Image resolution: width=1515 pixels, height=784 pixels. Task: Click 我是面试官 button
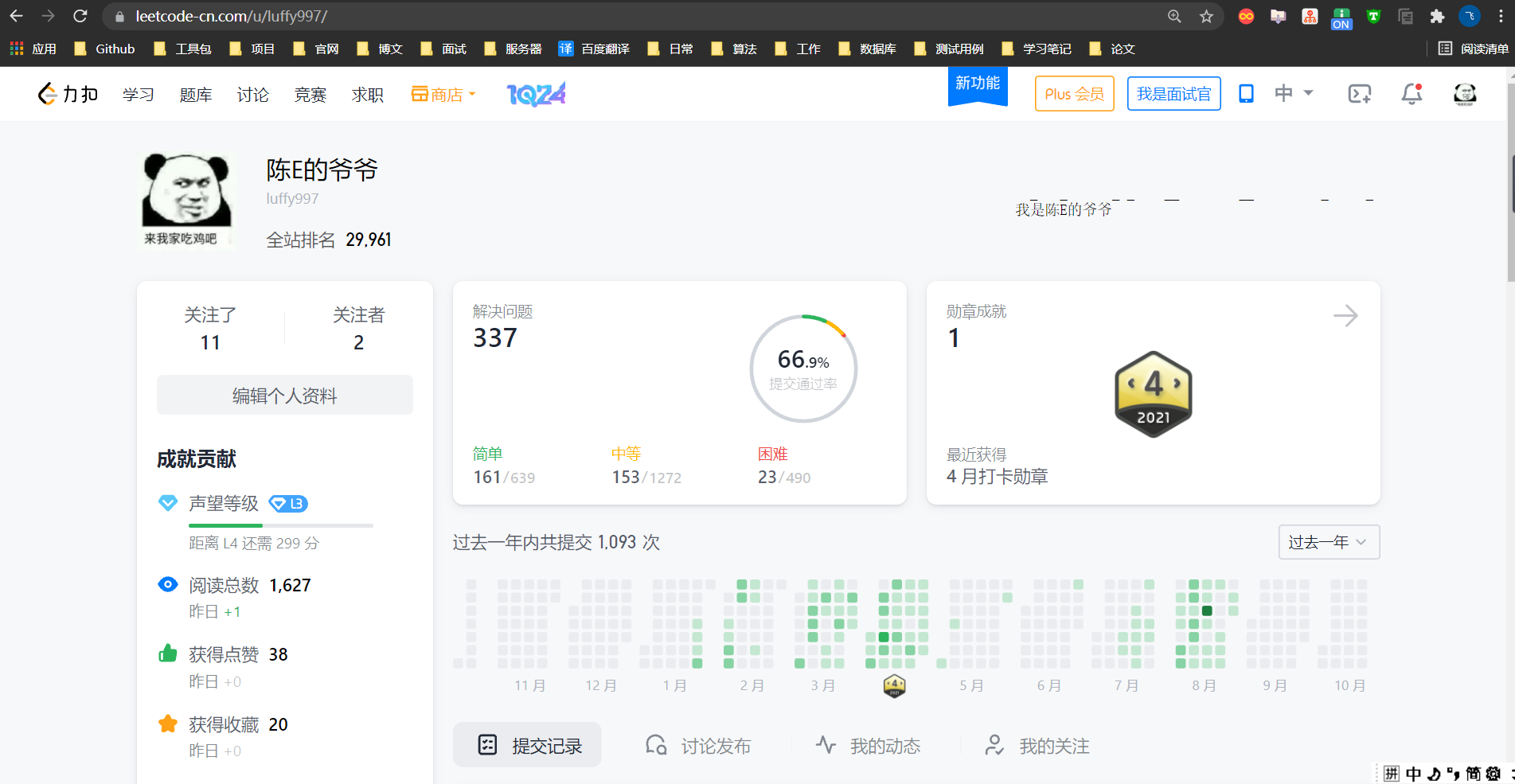1173,94
